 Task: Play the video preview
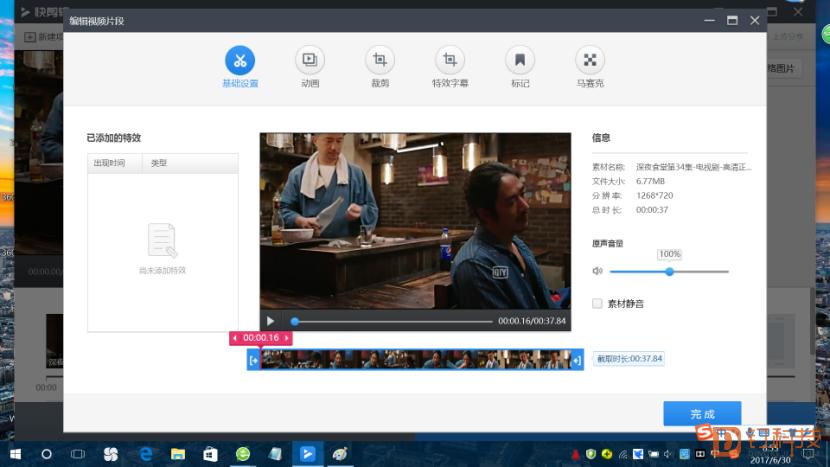pos(270,321)
